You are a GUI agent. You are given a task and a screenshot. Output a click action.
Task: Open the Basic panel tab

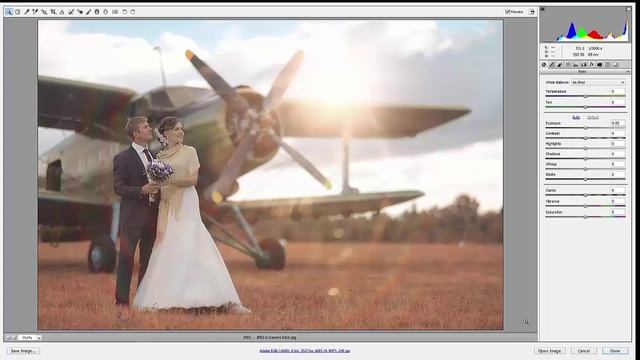tap(544, 64)
